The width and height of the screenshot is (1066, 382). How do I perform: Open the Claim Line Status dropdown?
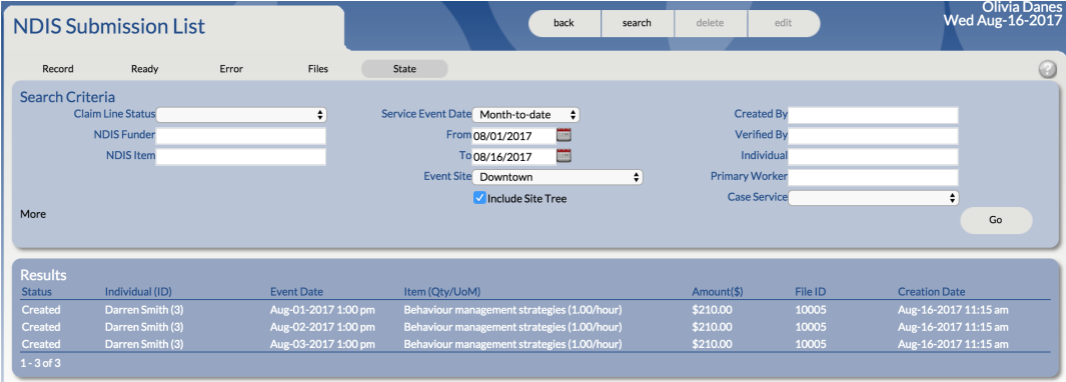coord(241,115)
